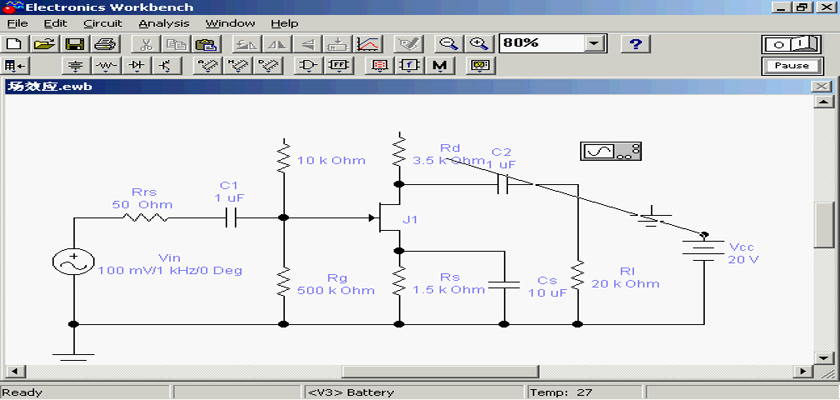
Task: Open the Analog ICs parts bin
Action: click(x=207, y=66)
